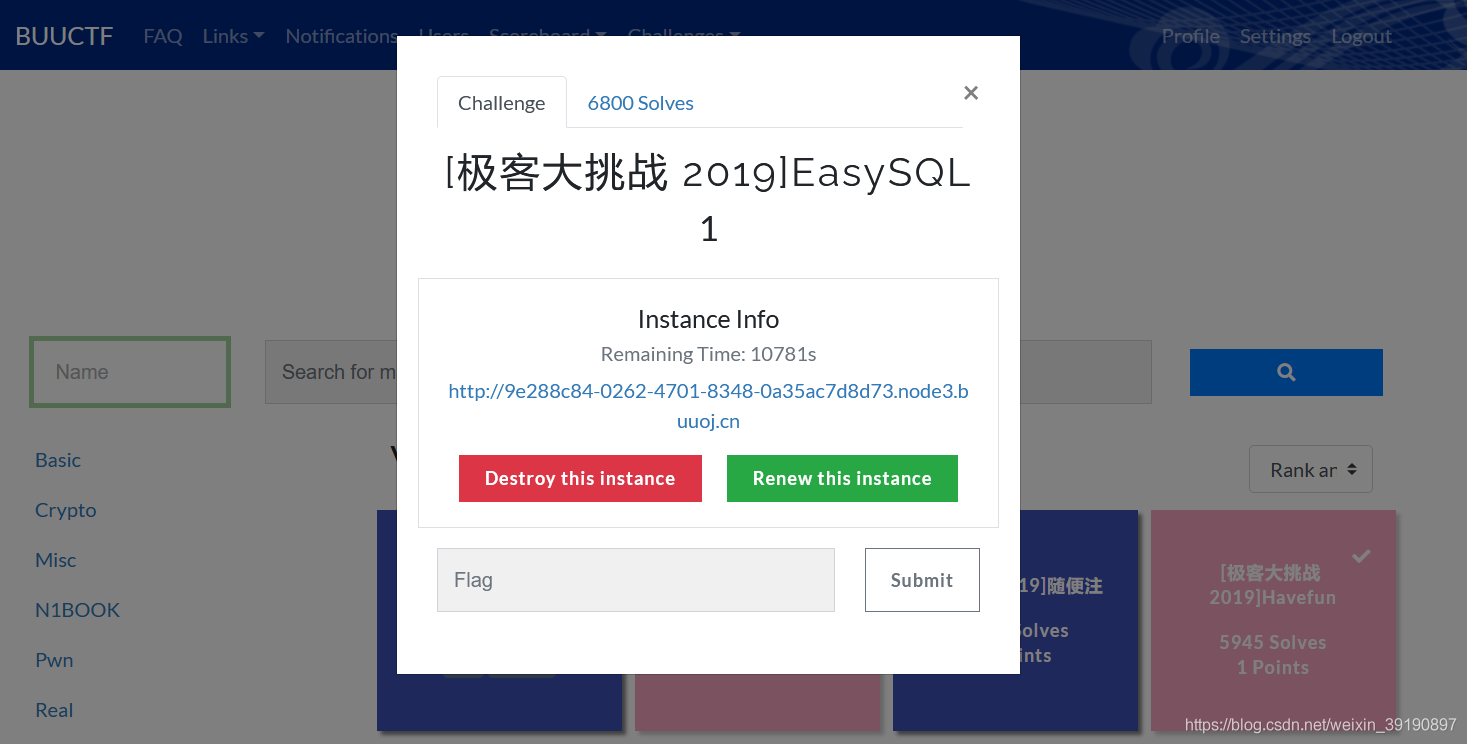
Task: Select the Pwn category
Action: pos(54,660)
